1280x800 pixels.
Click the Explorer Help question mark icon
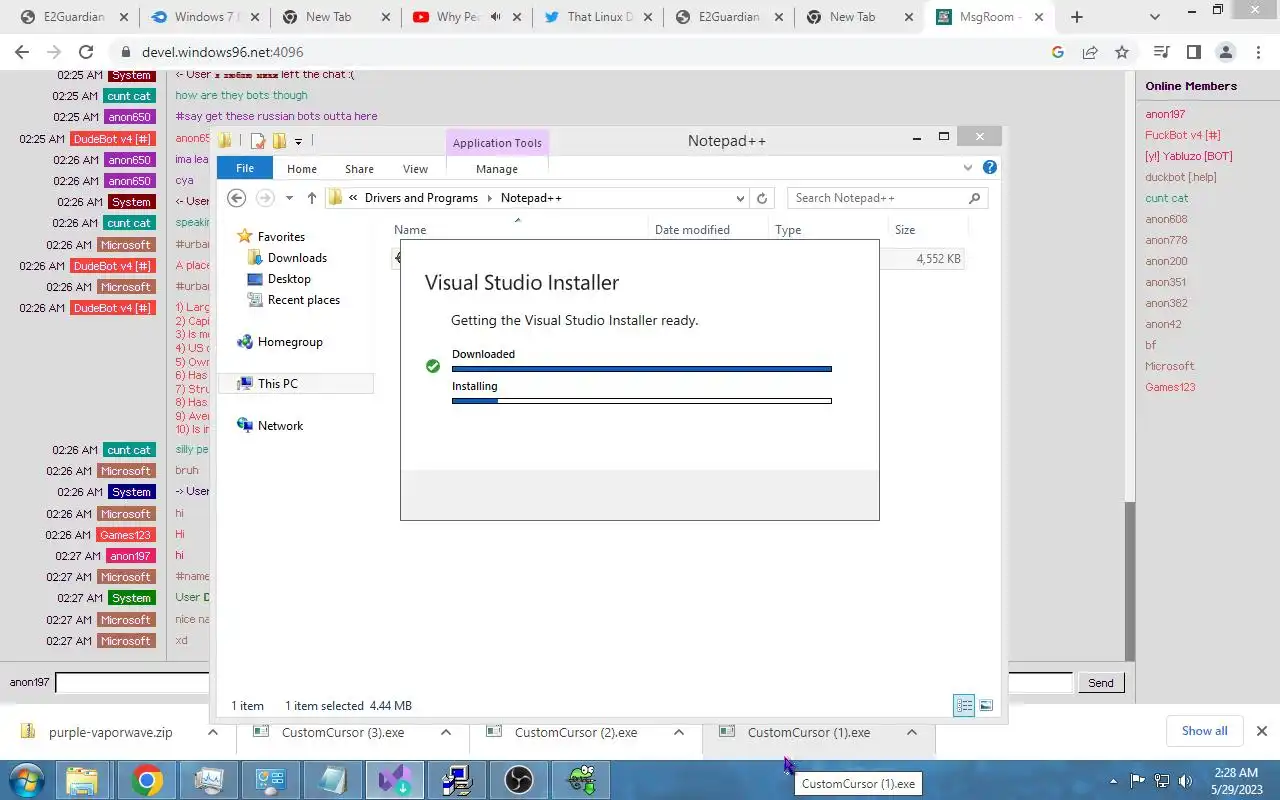[989, 168]
